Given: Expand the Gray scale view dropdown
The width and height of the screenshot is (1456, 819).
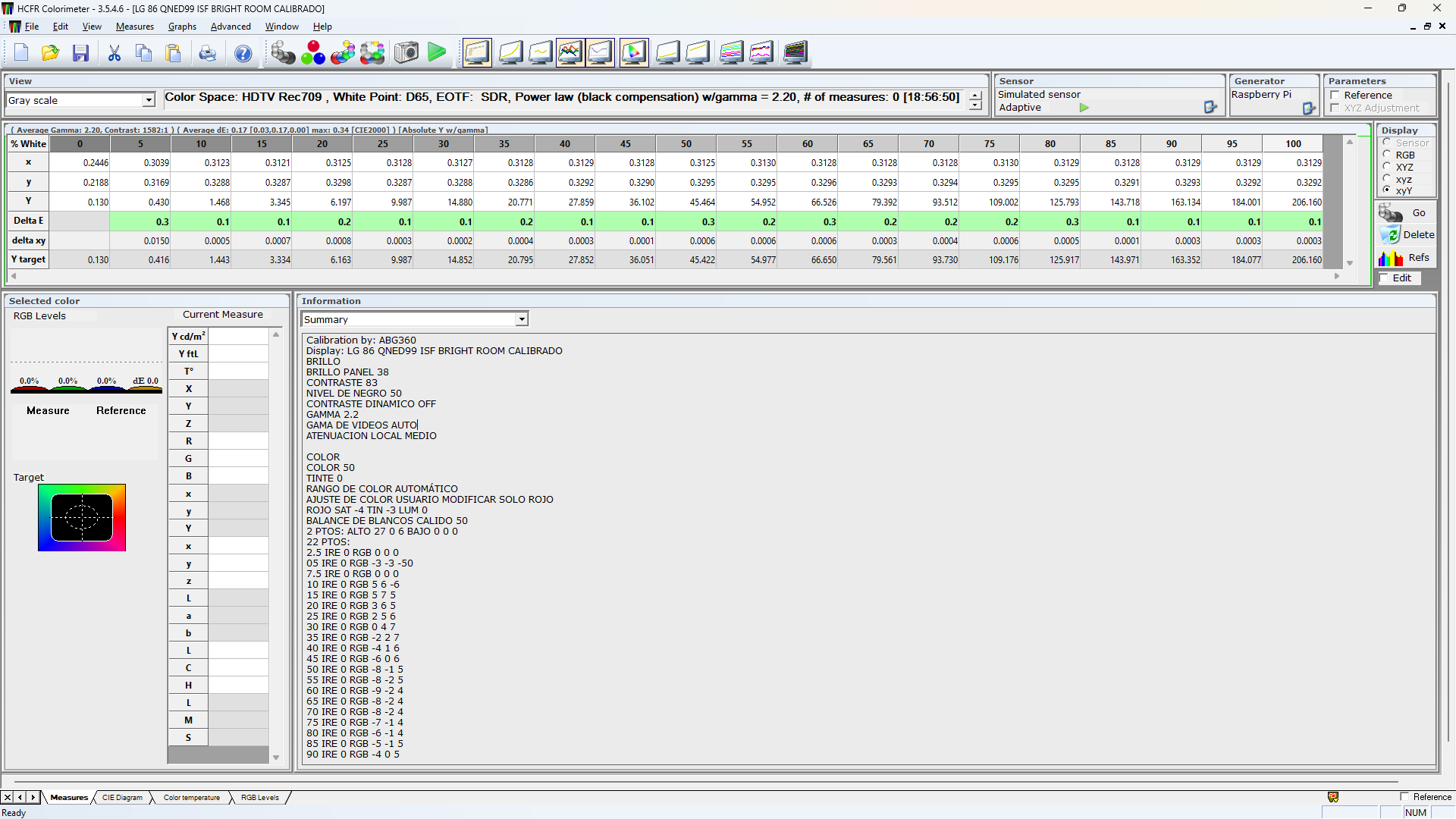Looking at the screenshot, I should [x=149, y=101].
